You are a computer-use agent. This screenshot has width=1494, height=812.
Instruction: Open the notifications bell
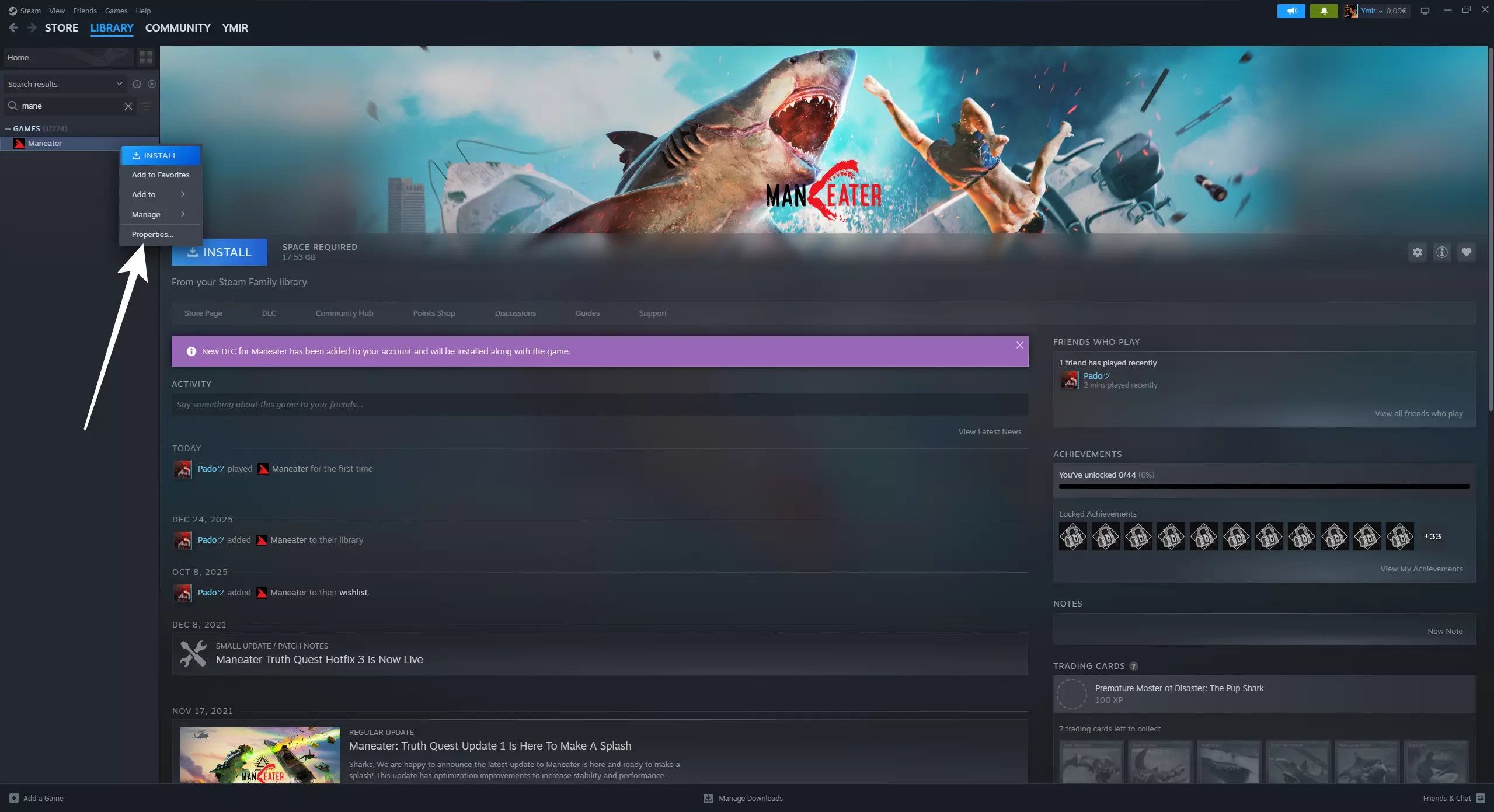click(1324, 11)
